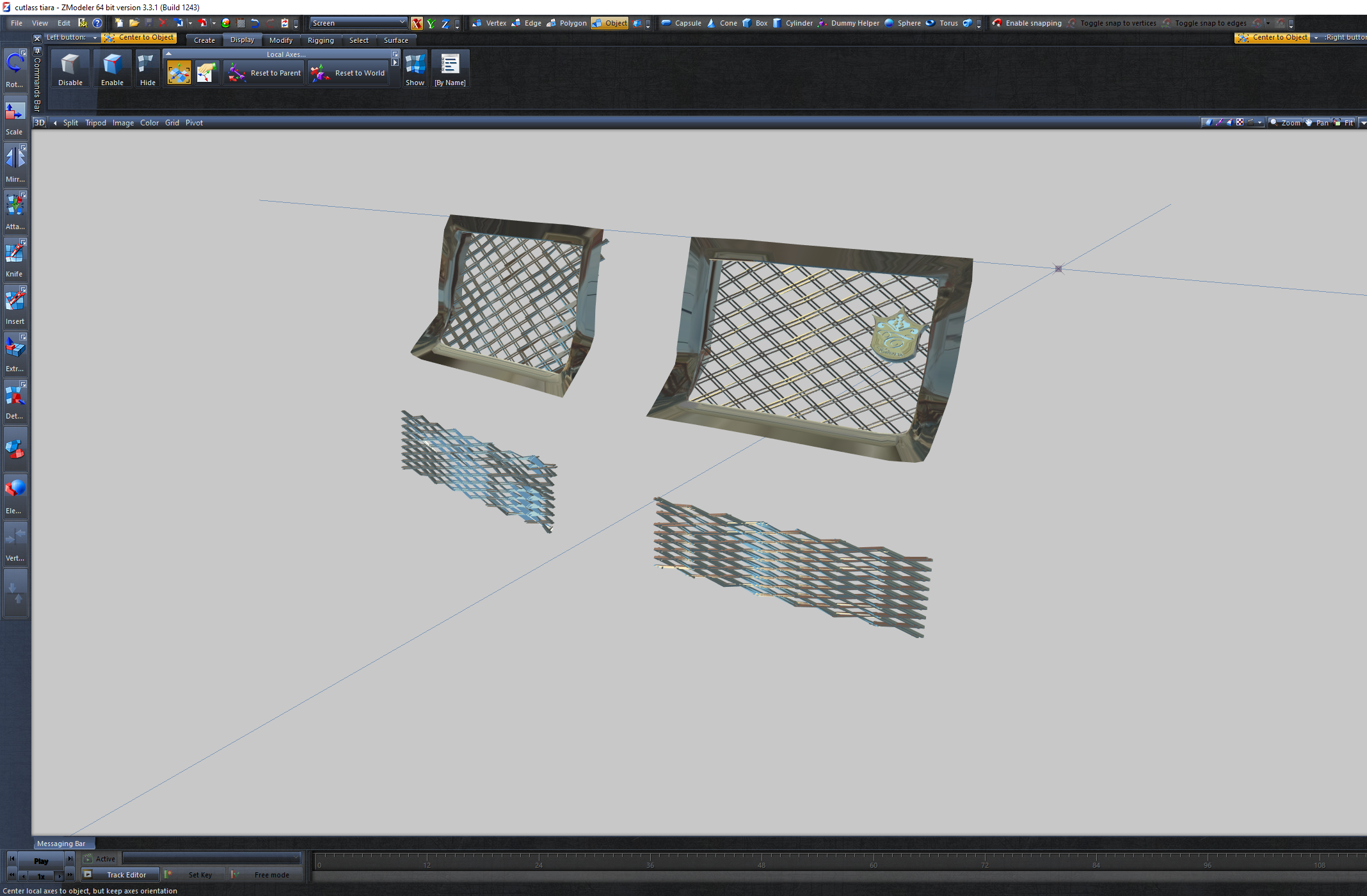Viewport: 1367px width, 896px height.
Task: Open the Surface tab
Action: coord(396,40)
